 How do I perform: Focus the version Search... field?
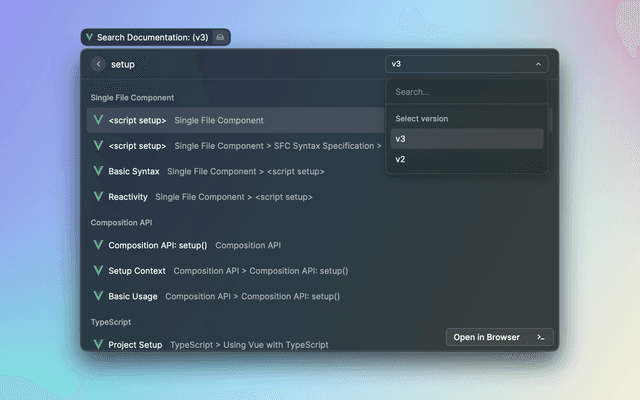(x=465, y=92)
